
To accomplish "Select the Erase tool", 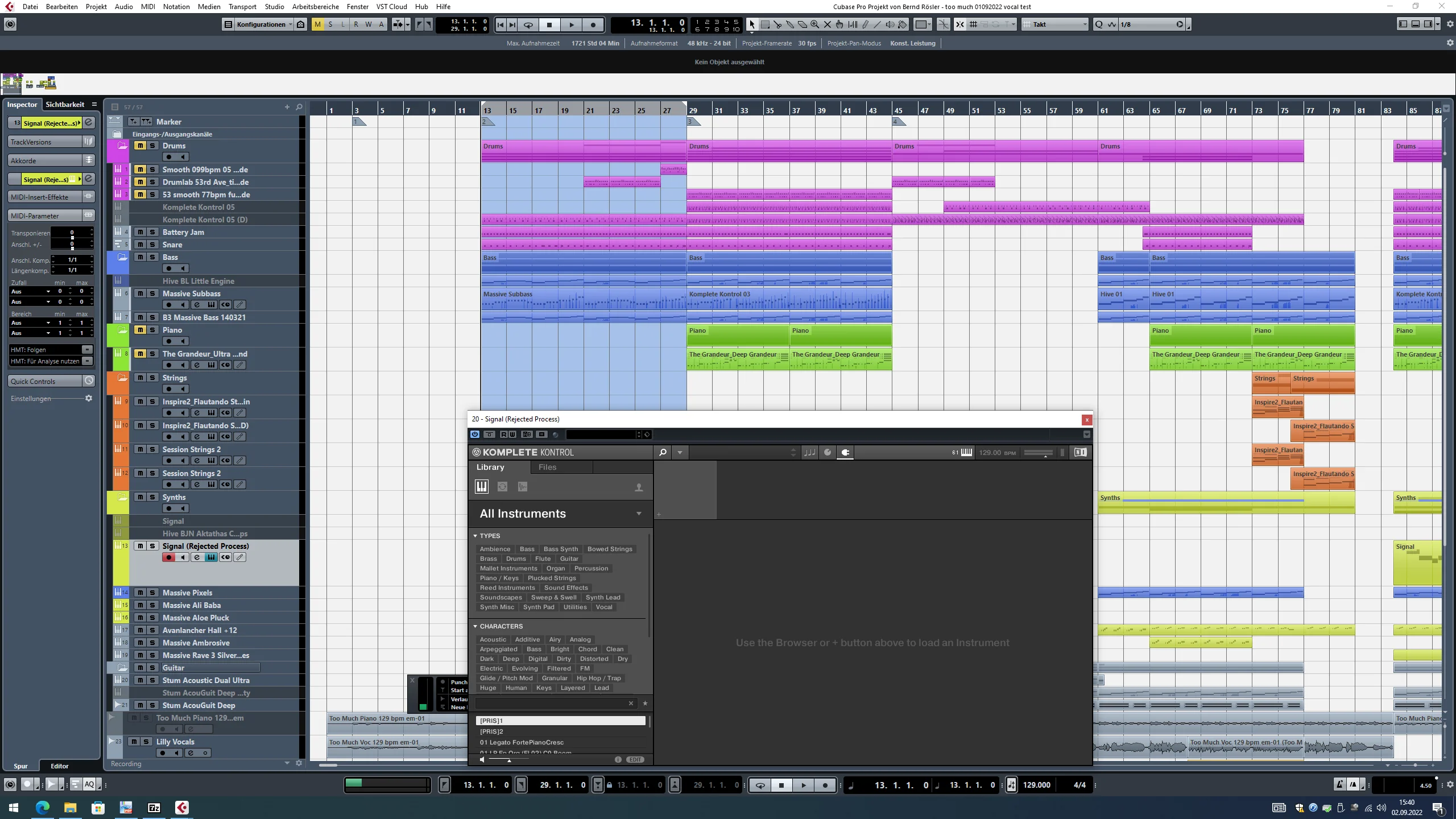I will [x=803, y=24].
